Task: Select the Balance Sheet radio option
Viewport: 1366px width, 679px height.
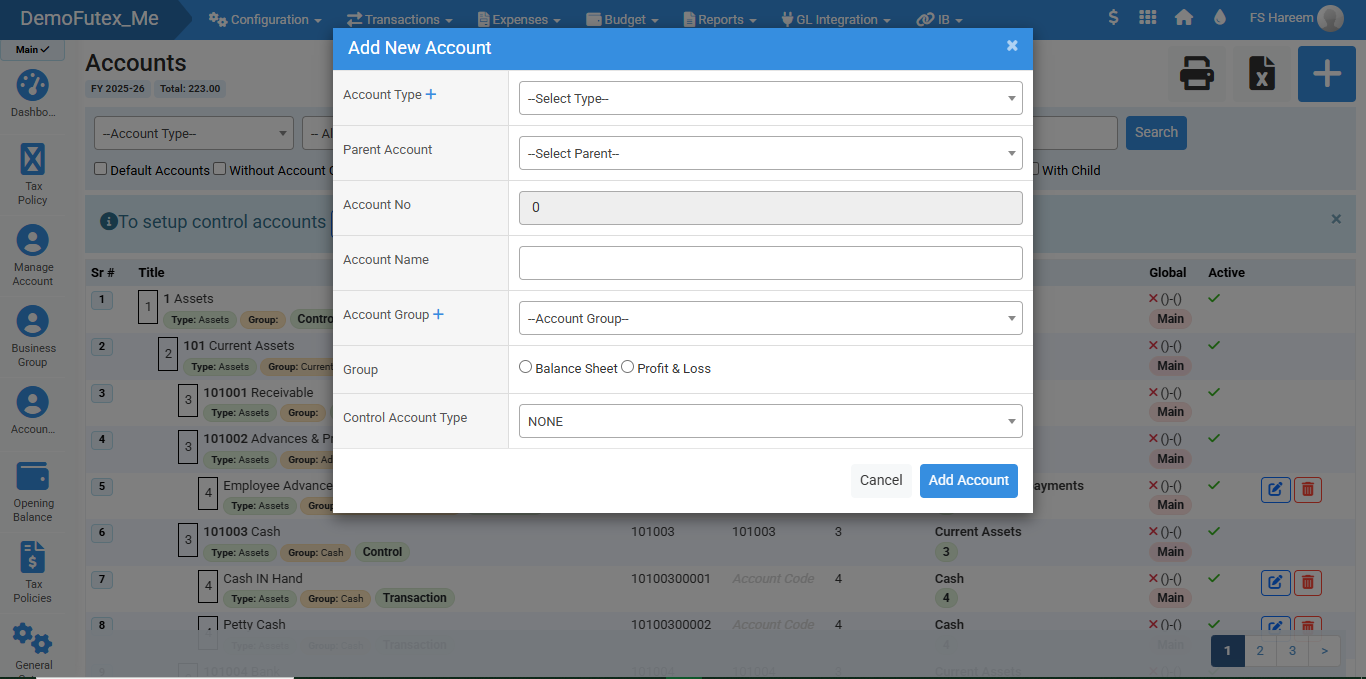Action: point(526,368)
